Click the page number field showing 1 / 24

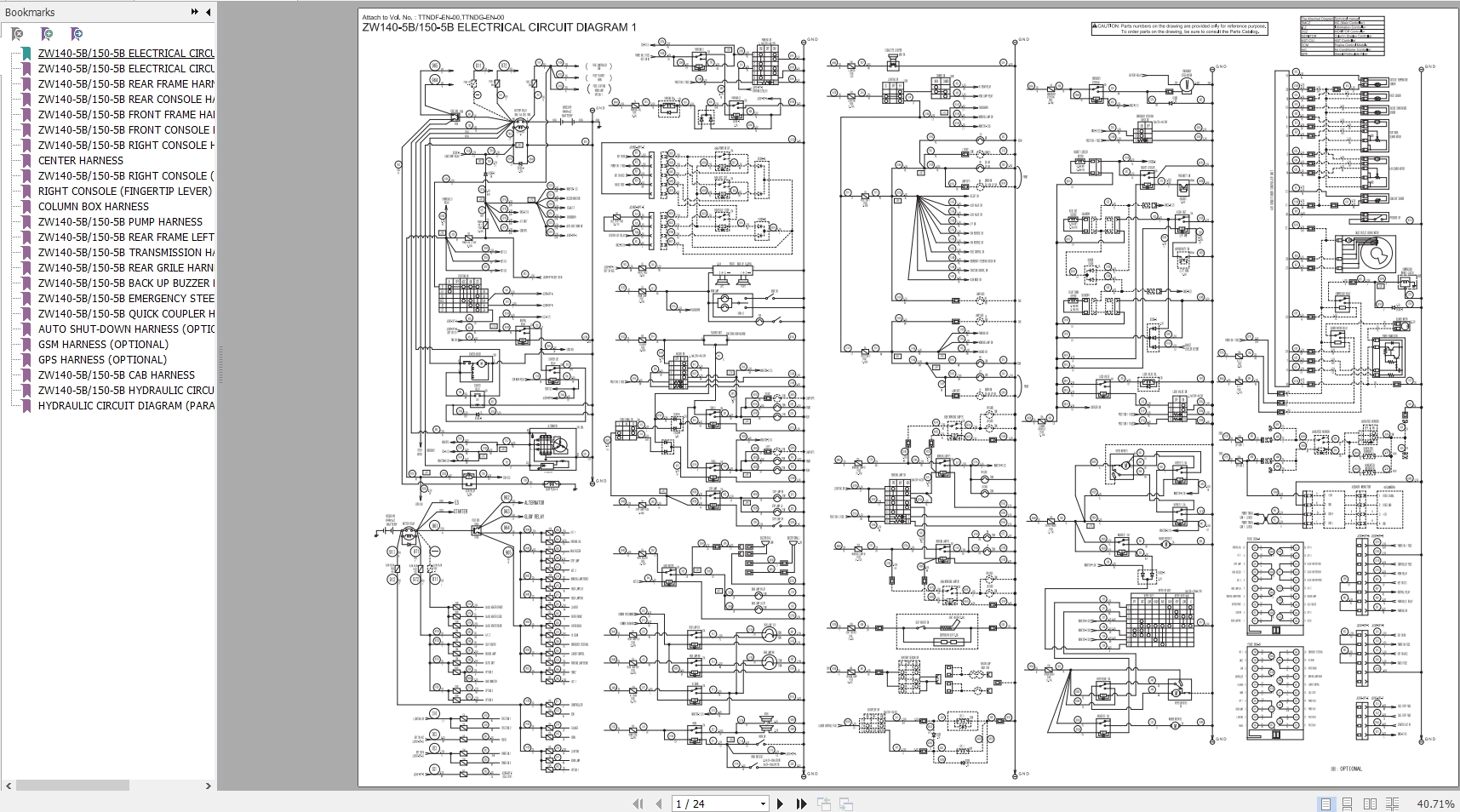pyautogui.click(x=714, y=803)
